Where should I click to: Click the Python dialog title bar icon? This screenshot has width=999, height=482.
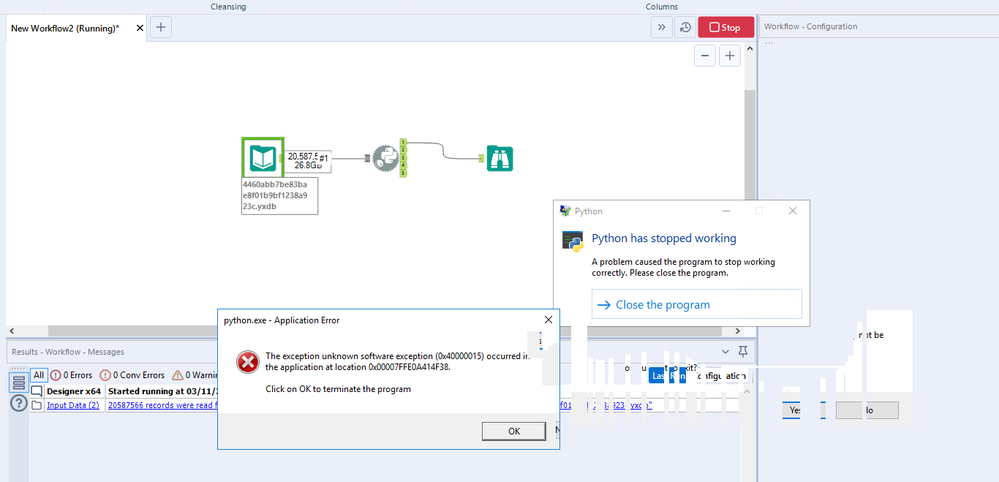click(564, 211)
